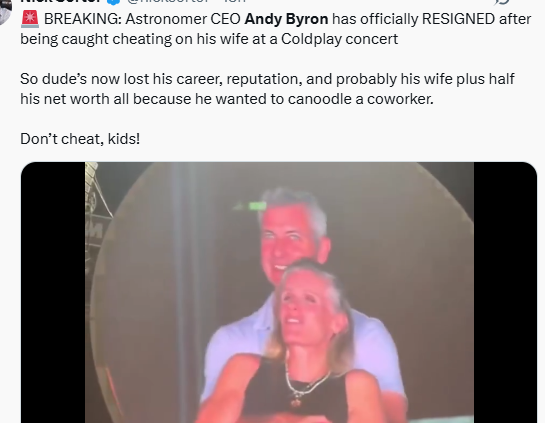Click the 'canoodle a coworker' text

(x=360, y=99)
